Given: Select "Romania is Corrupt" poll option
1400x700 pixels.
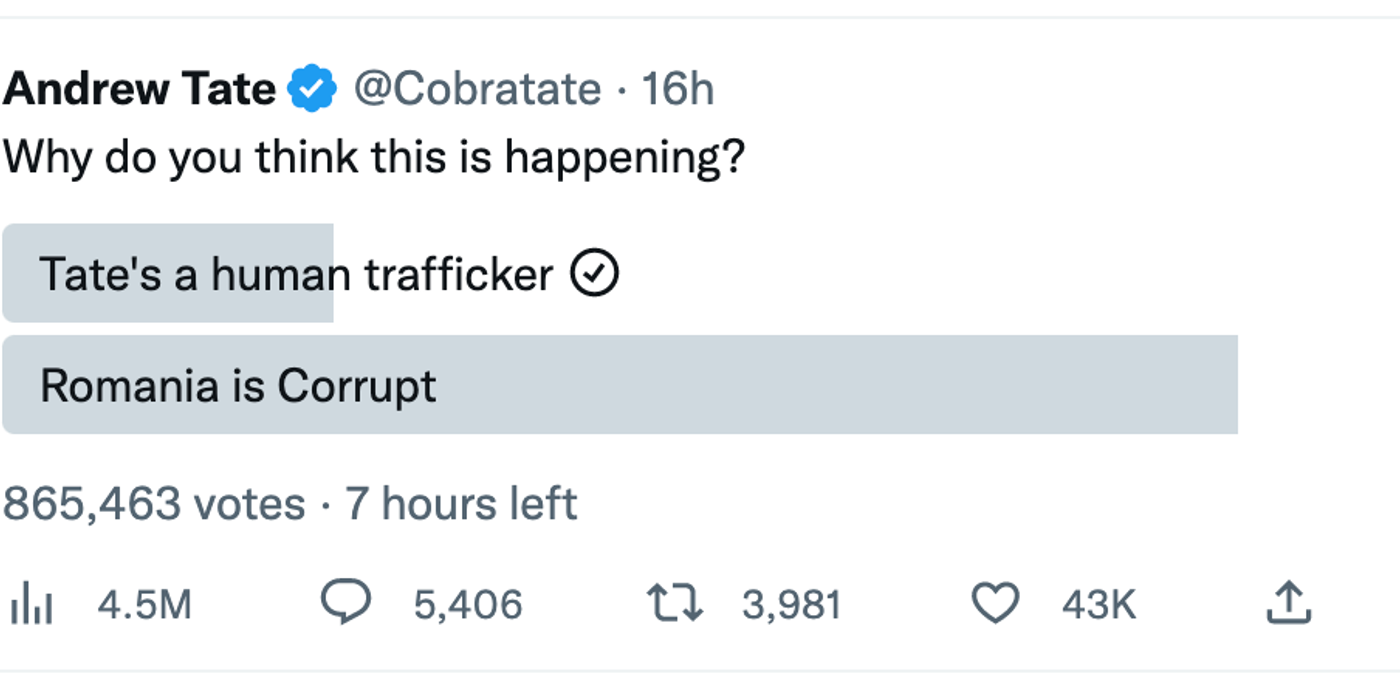Looking at the screenshot, I should [x=238, y=386].
